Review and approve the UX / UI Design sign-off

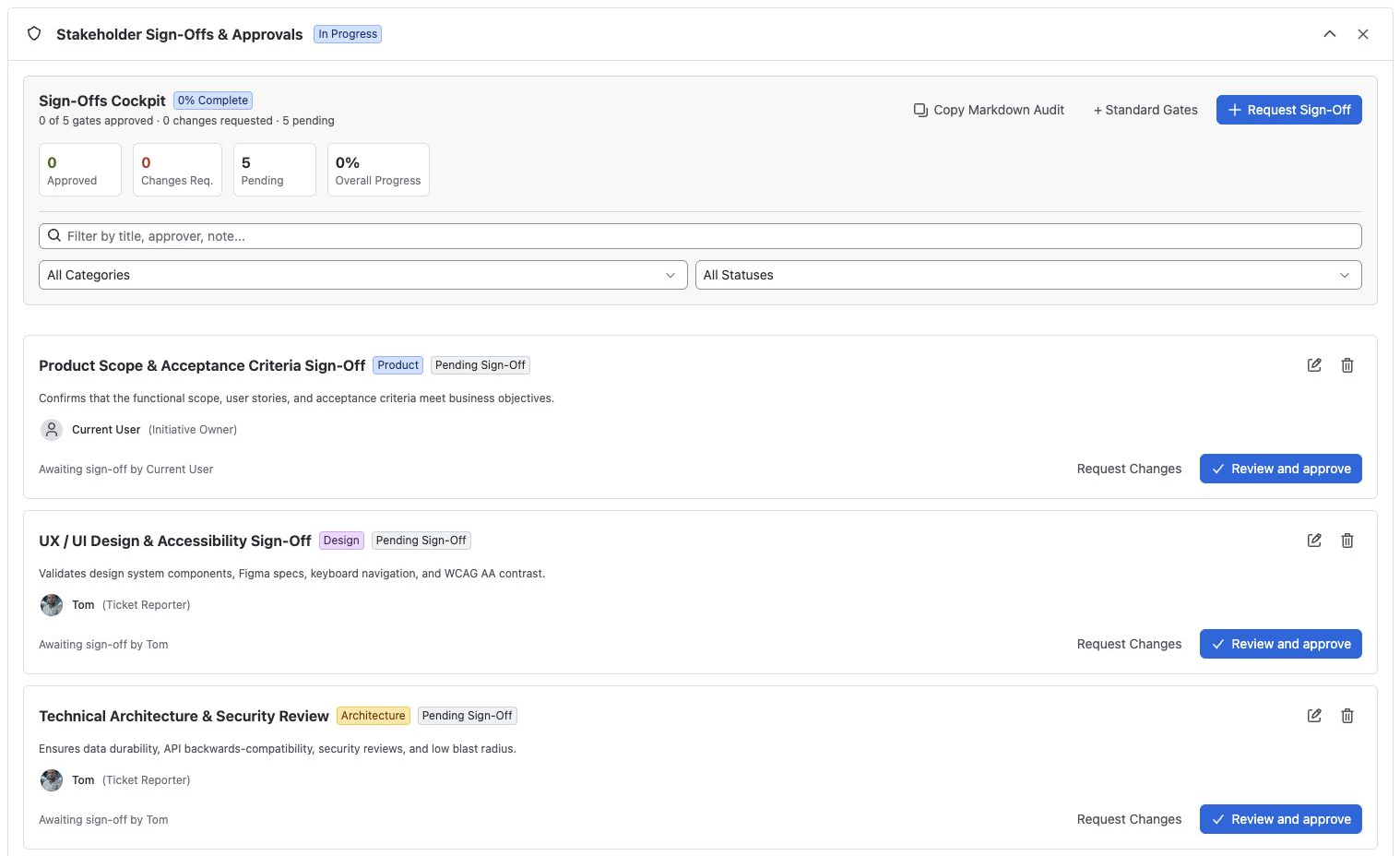click(1280, 644)
